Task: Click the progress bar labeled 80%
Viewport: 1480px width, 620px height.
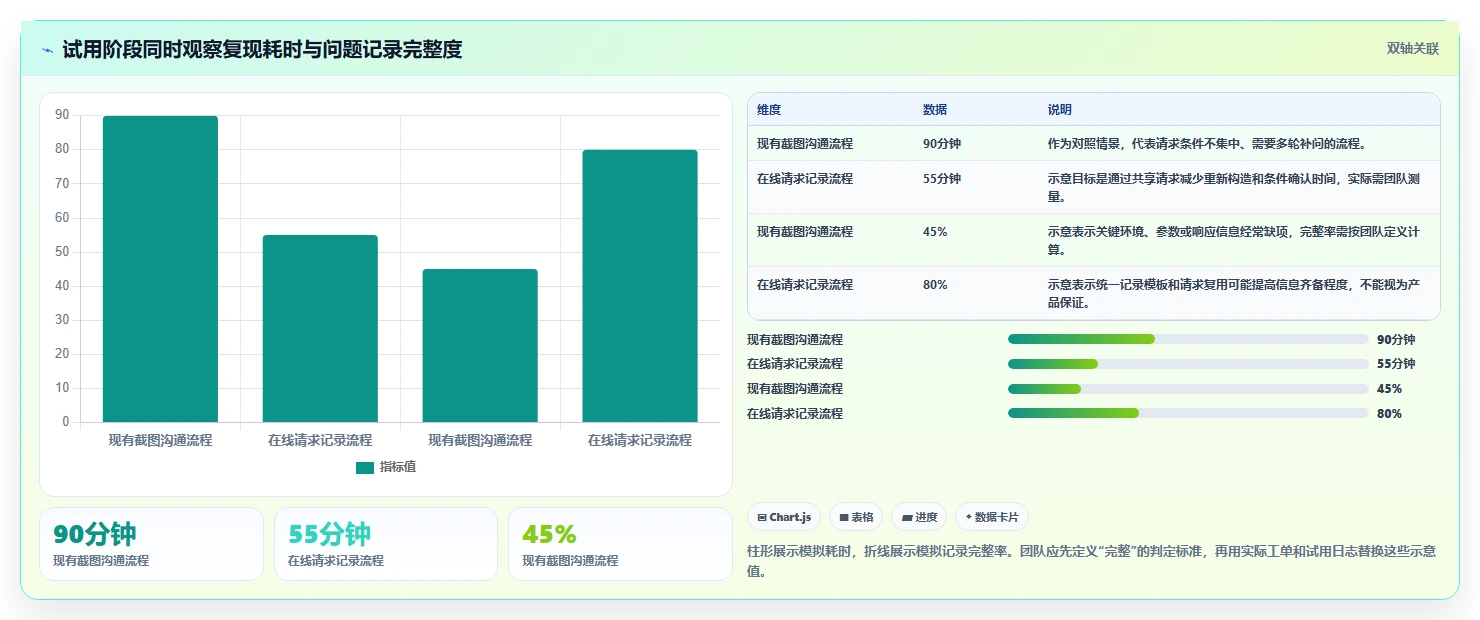Action: click(x=1188, y=413)
